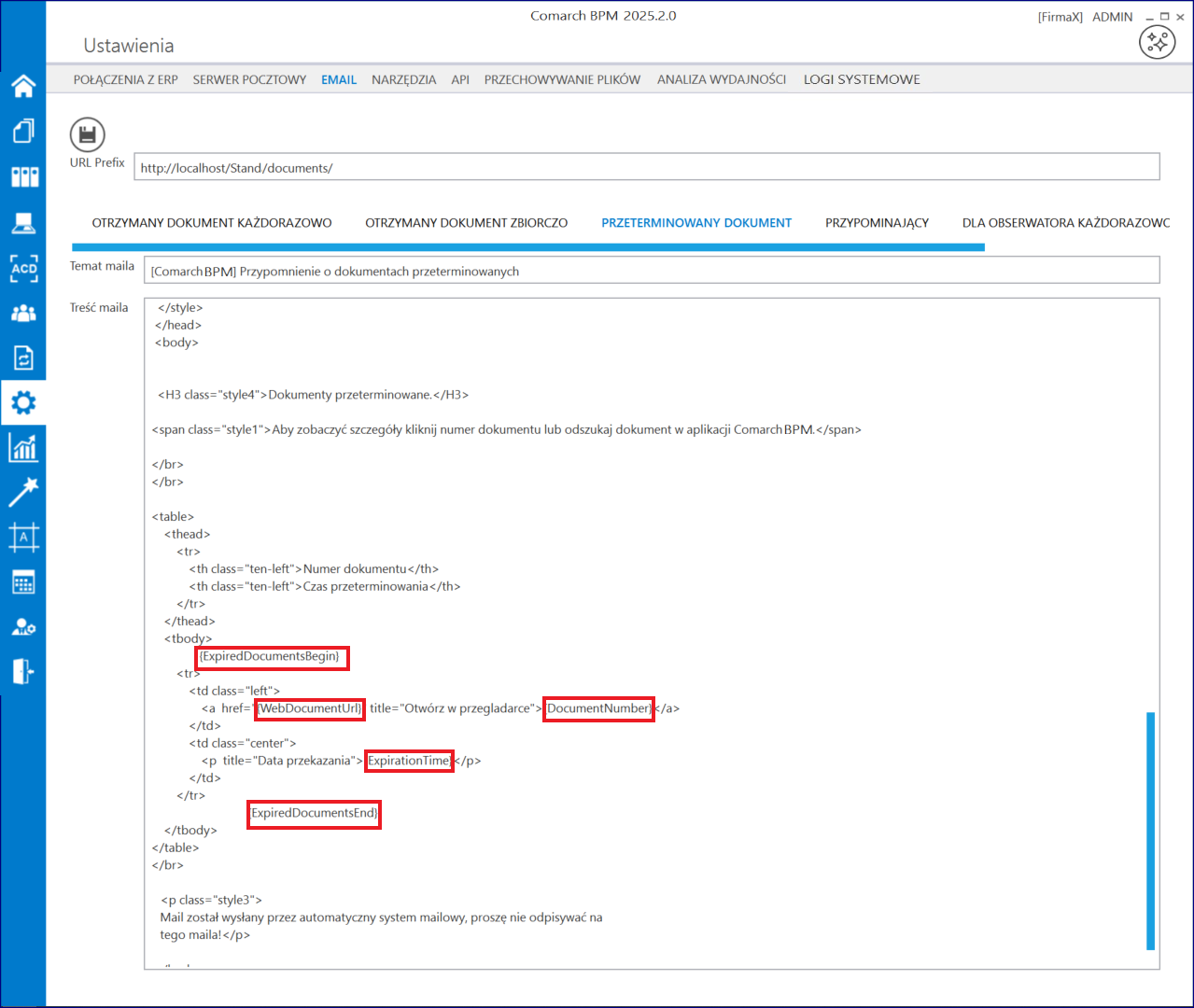Open the Narzędzia tab

point(403,79)
